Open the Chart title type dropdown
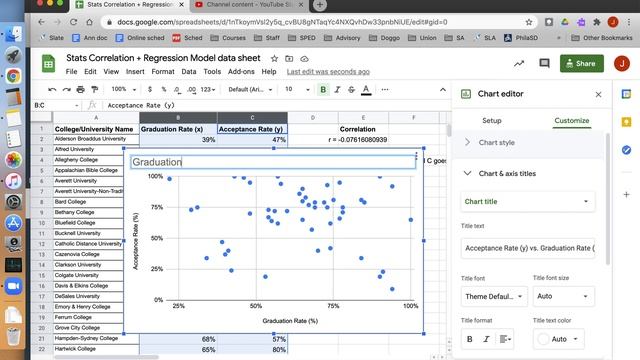The width and height of the screenshot is (640, 360). click(x=527, y=201)
